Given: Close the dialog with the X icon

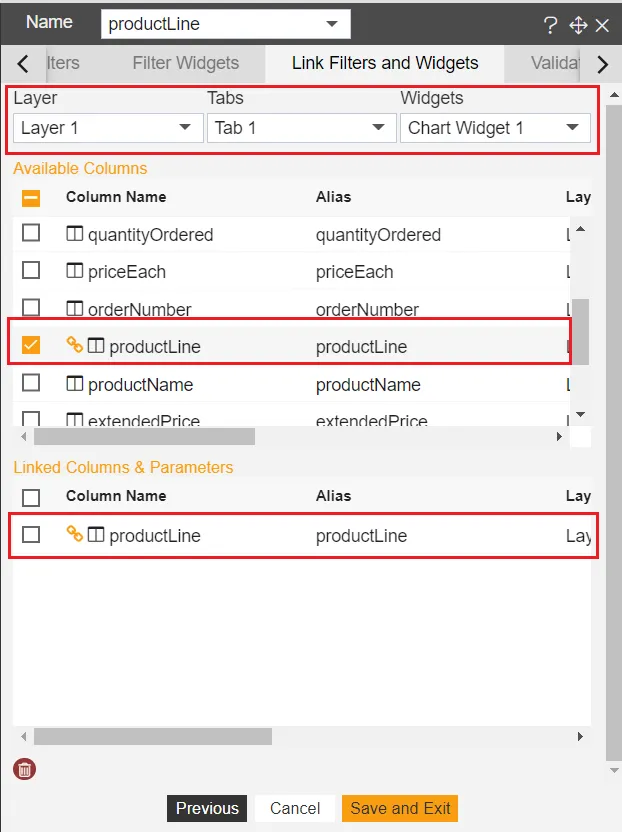Looking at the screenshot, I should [602, 25].
